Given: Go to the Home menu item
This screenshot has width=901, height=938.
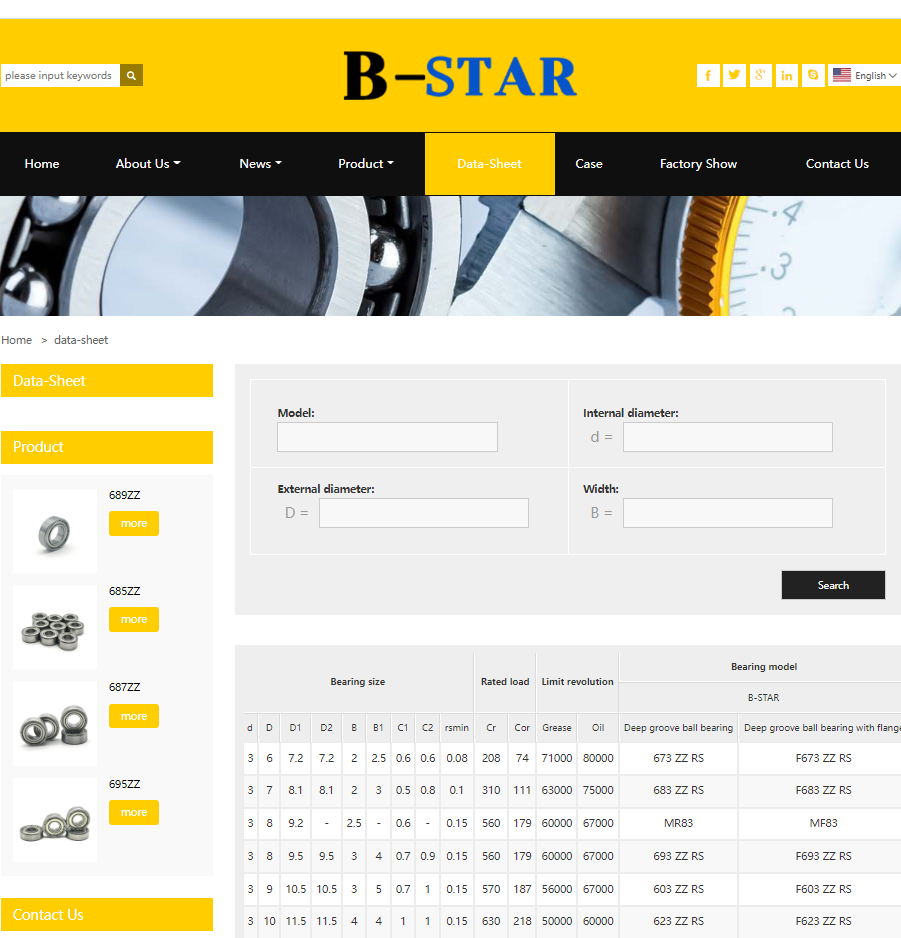Looking at the screenshot, I should point(42,164).
